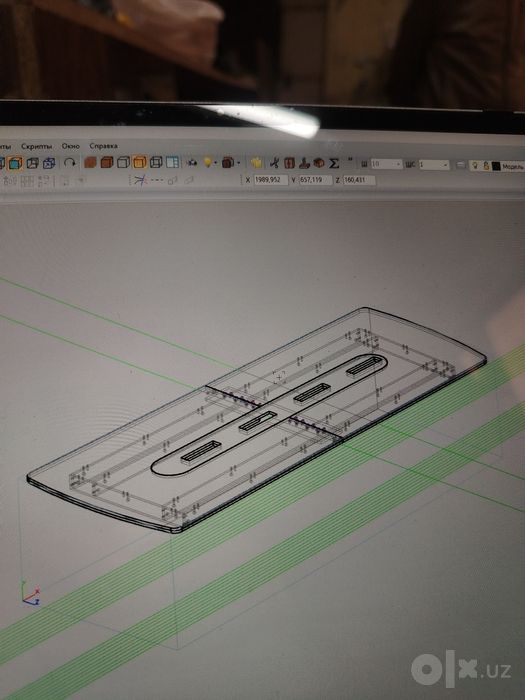Viewport: 525px width, 700px height.
Task: Click the blue cube with X mark icon
Action: (49, 163)
